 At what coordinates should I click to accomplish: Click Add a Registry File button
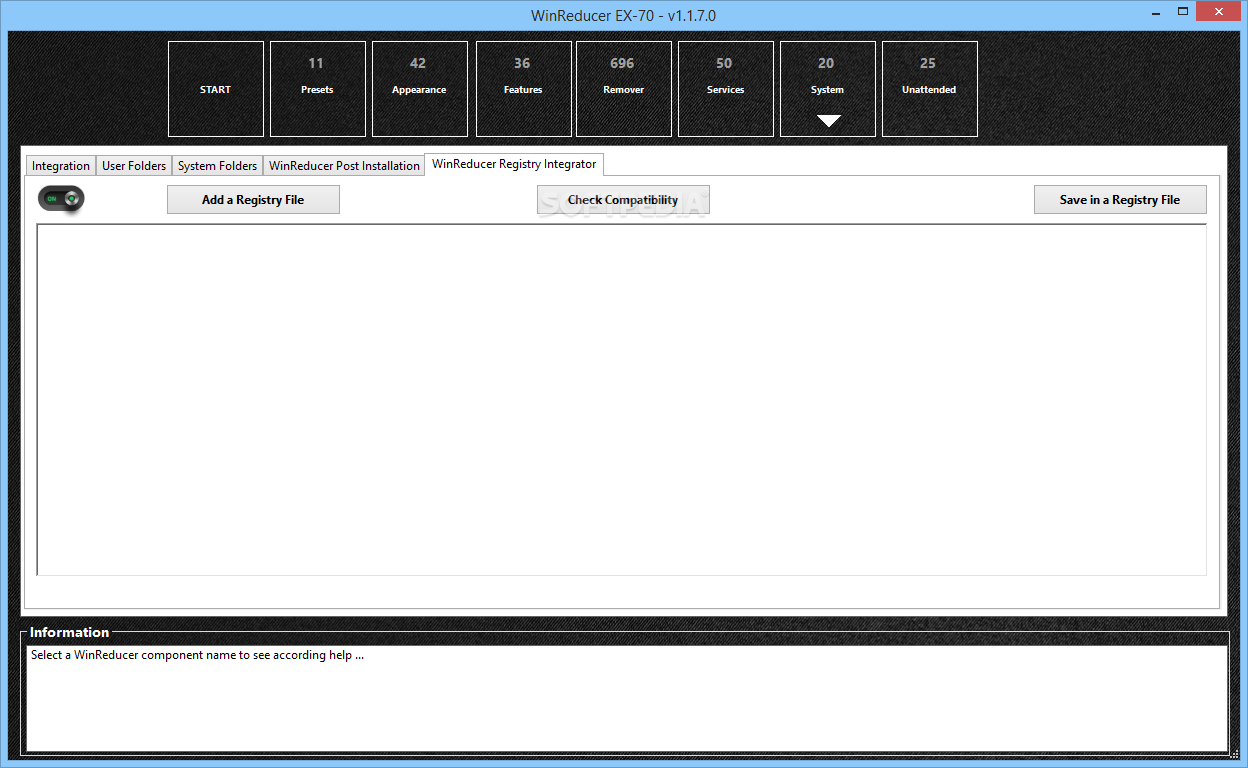253,200
